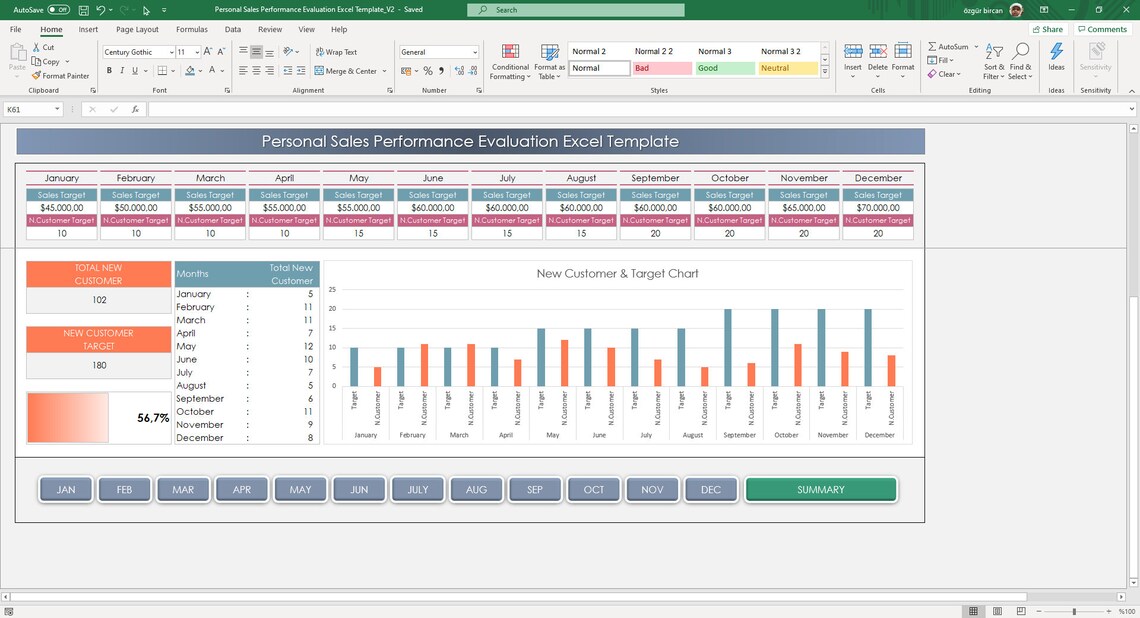Align text right
Viewport: 1140px width, 618px height.
pyautogui.click(x=270, y=71)
